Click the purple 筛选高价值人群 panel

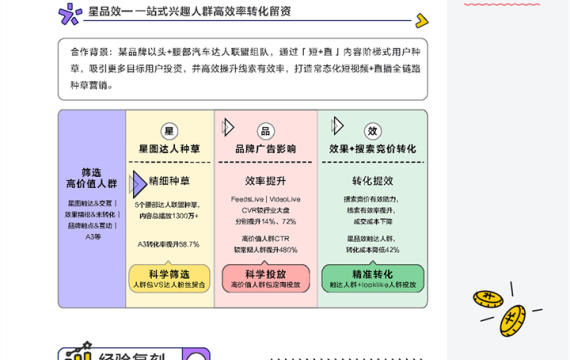point(92,209)
